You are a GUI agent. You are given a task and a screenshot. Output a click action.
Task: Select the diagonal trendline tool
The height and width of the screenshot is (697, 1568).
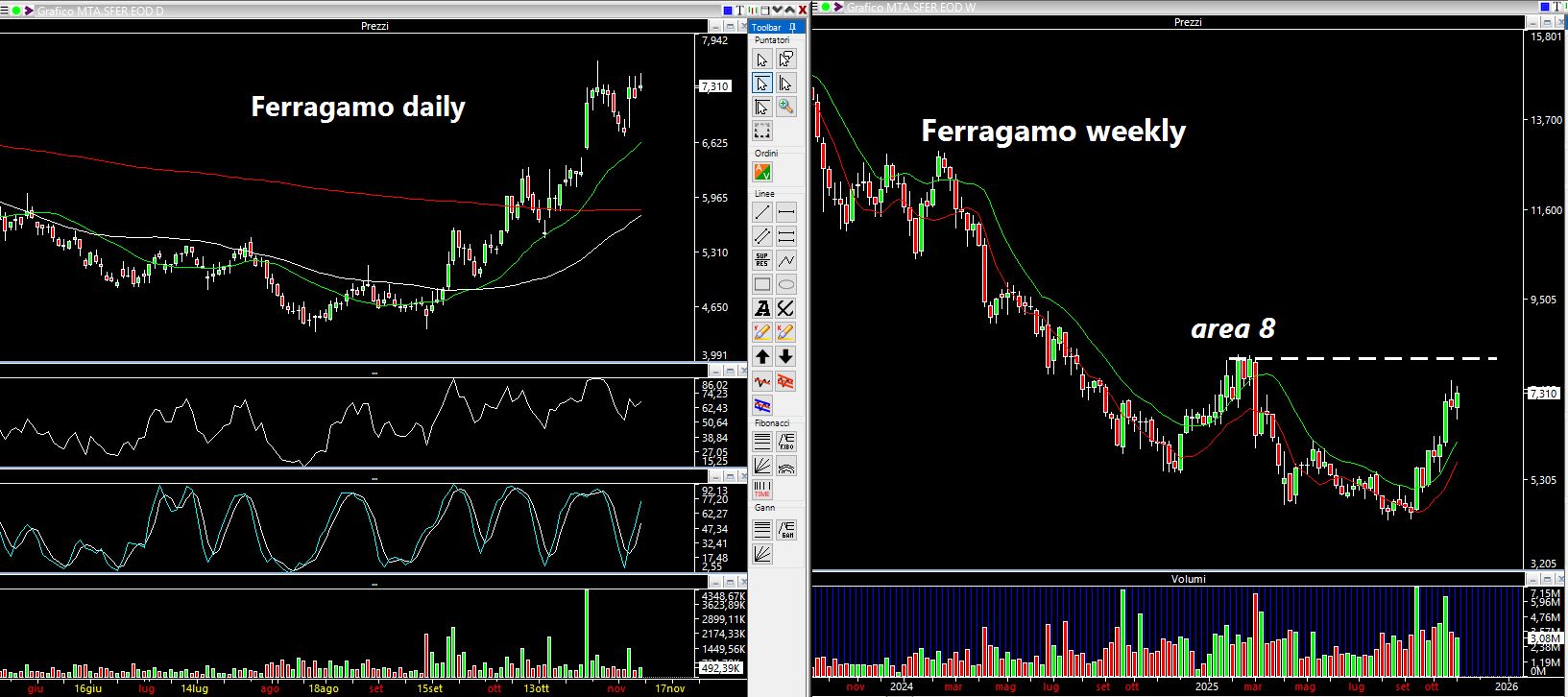click(762, 212)
